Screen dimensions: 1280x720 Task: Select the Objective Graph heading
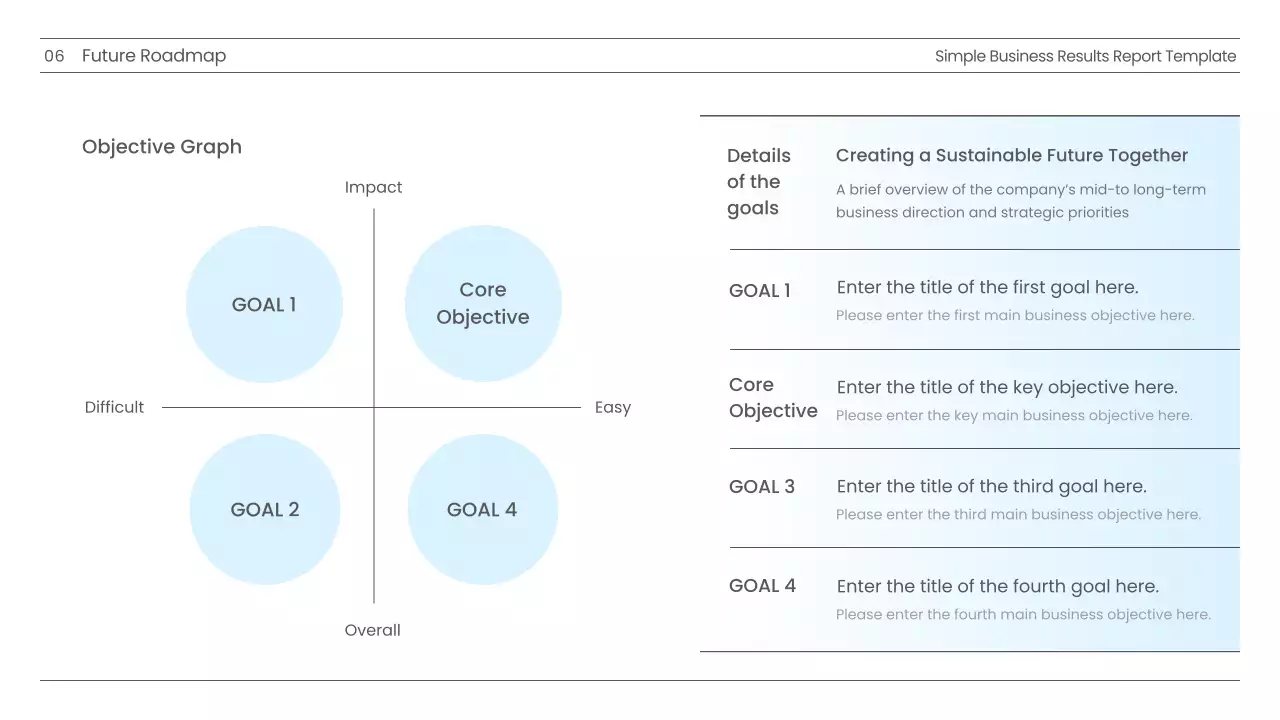tap(162, 147)
